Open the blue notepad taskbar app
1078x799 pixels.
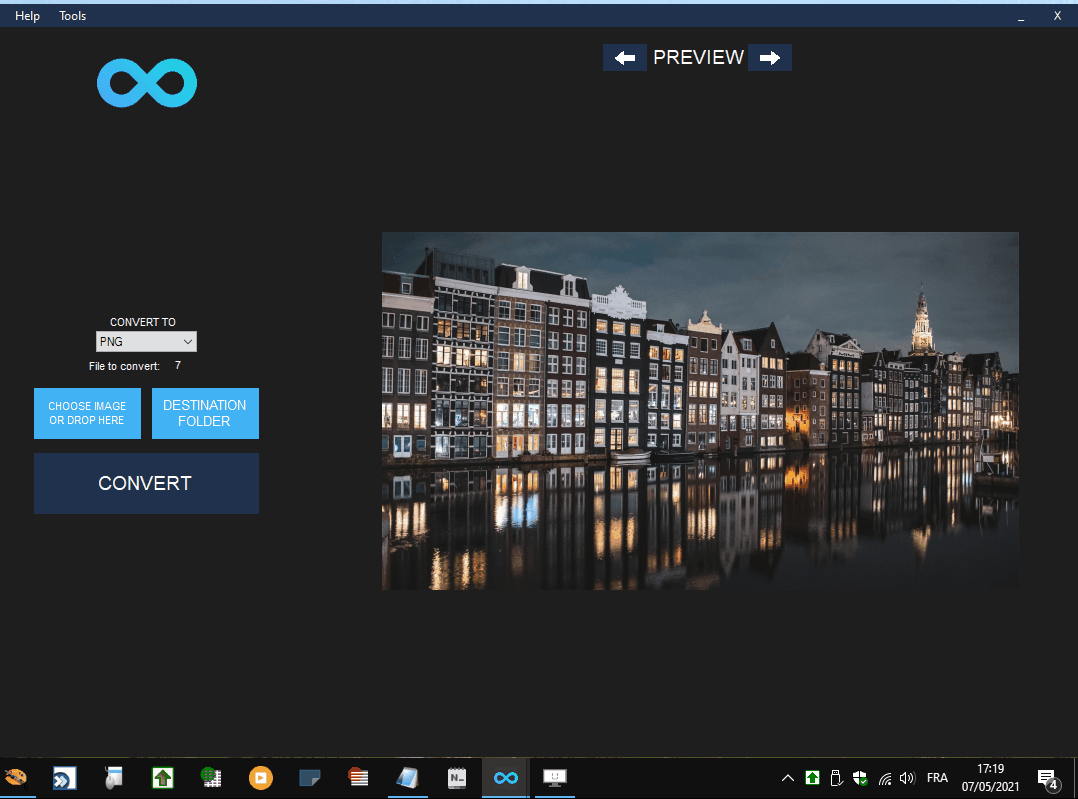408,778
